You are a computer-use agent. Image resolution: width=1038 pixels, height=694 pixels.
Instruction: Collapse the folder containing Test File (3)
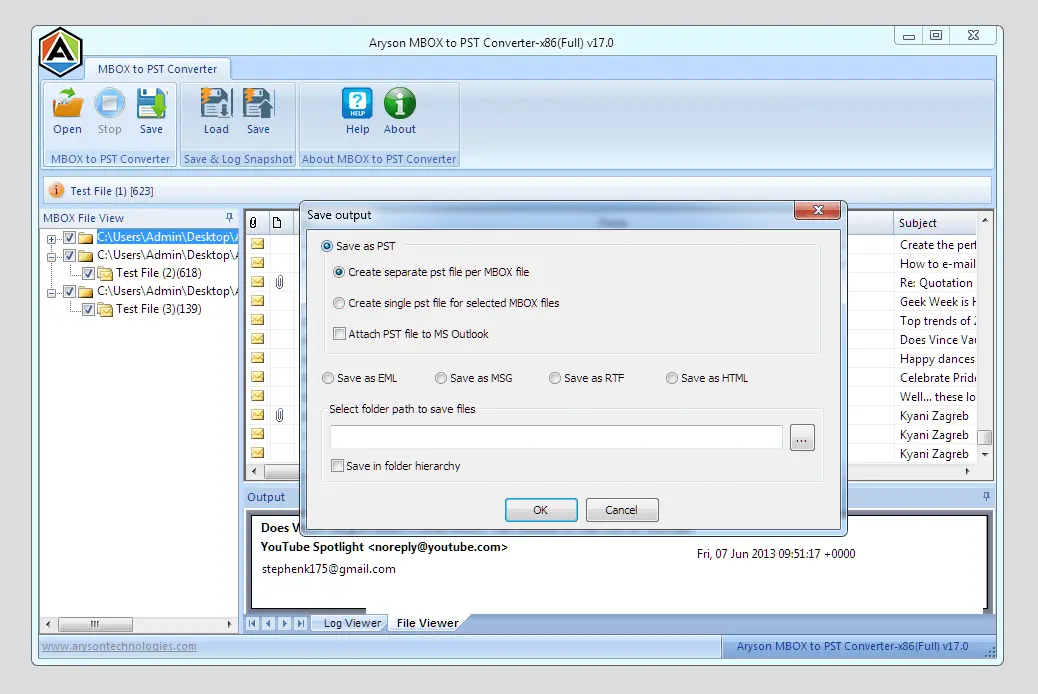(x=51, y=292)
